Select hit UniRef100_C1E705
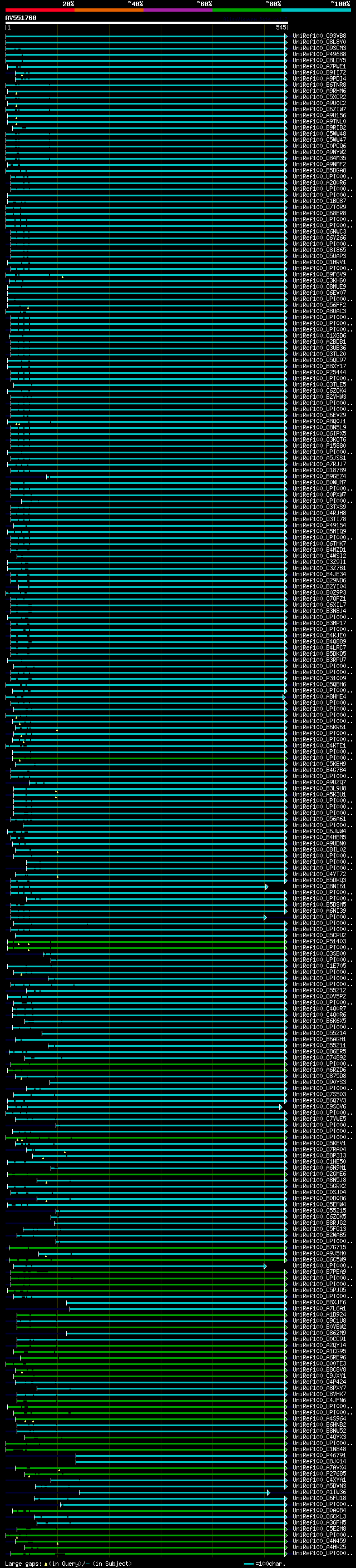The height and width of the screenshot is (1568, 356). tap(319, 966)
